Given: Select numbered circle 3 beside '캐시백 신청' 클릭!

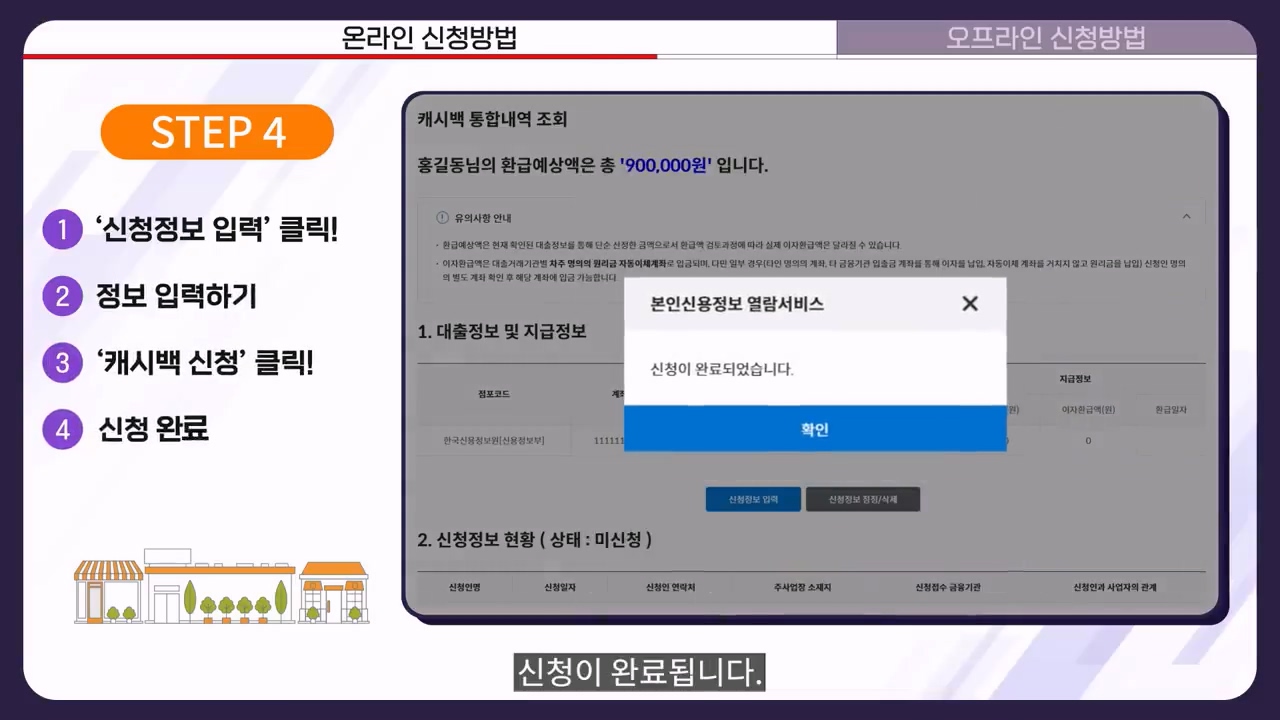Looking at the screenshot, I should point(62,362).
